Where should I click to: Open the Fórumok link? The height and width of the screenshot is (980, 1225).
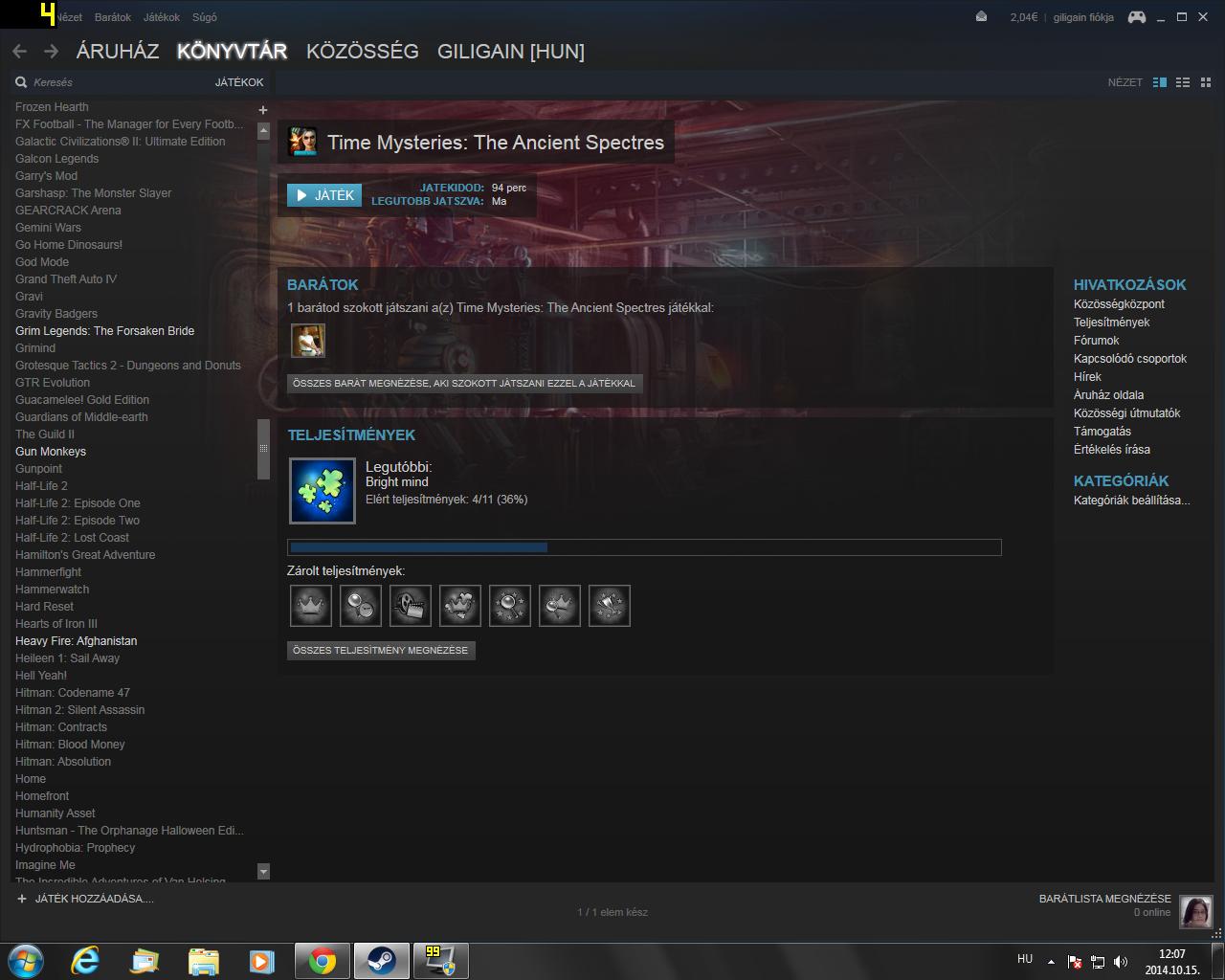(x=1096, y=341)
